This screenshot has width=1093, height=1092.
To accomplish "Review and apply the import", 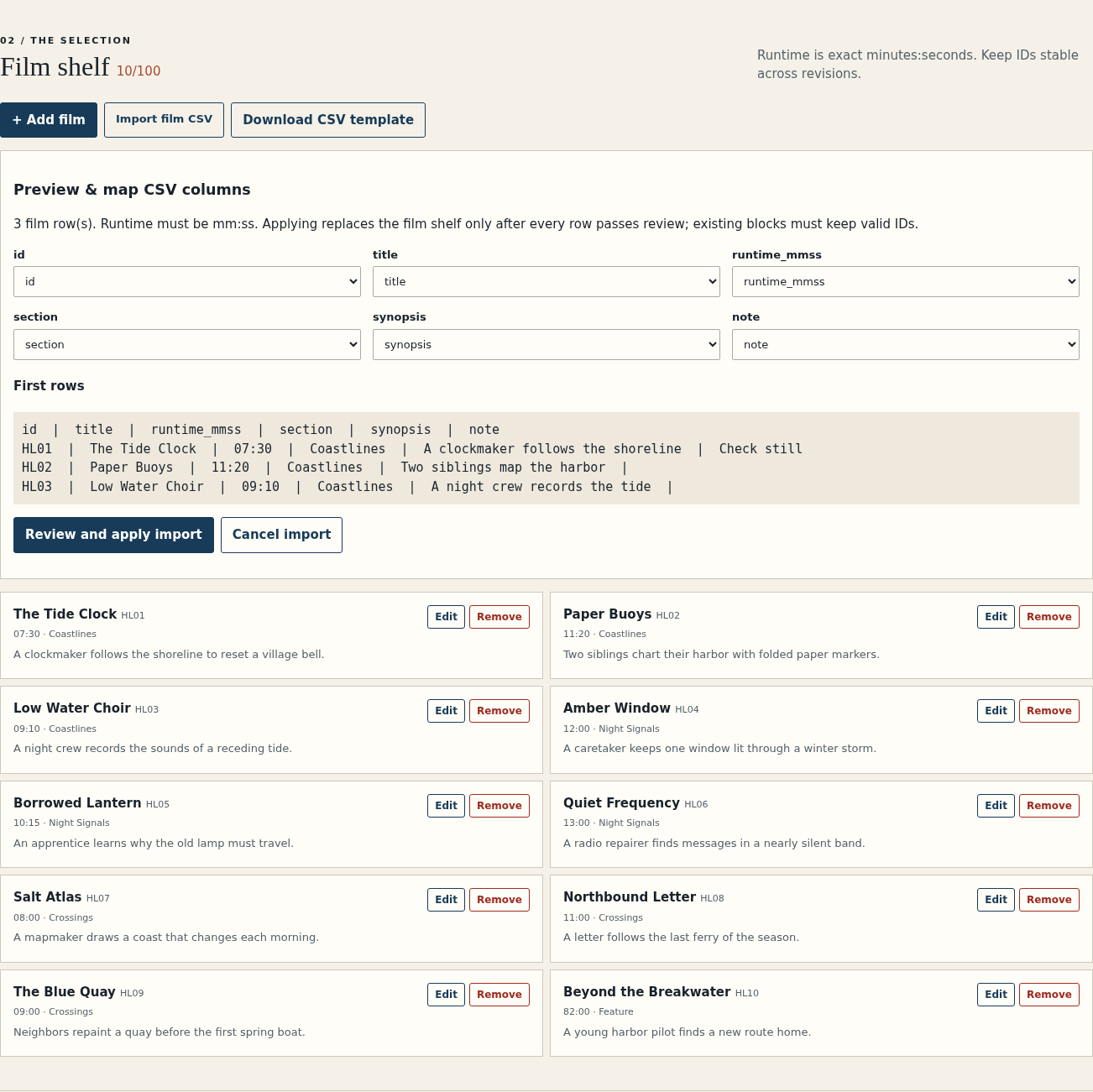I will (113, 535).
